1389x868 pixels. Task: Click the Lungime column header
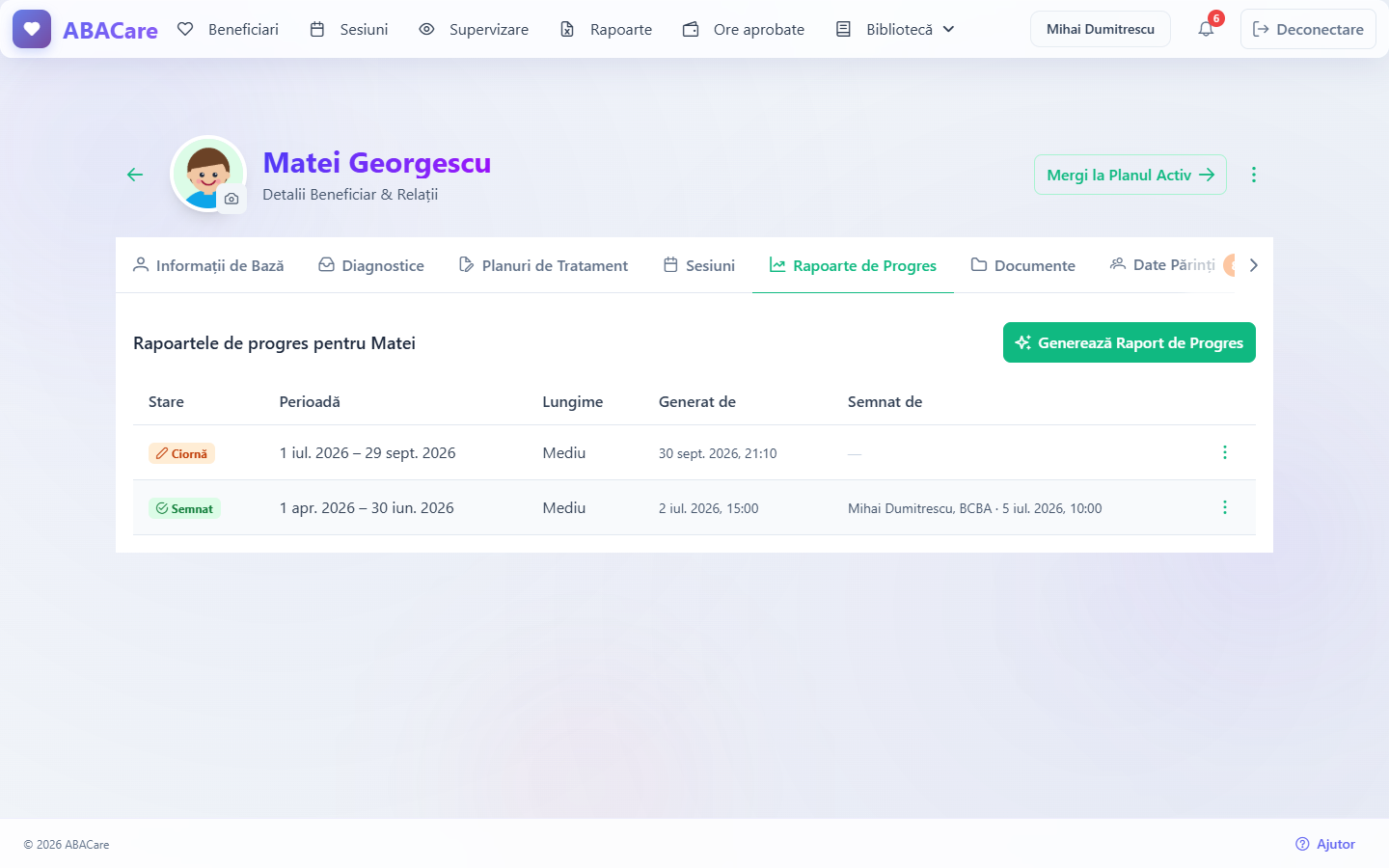click(573, 401)
